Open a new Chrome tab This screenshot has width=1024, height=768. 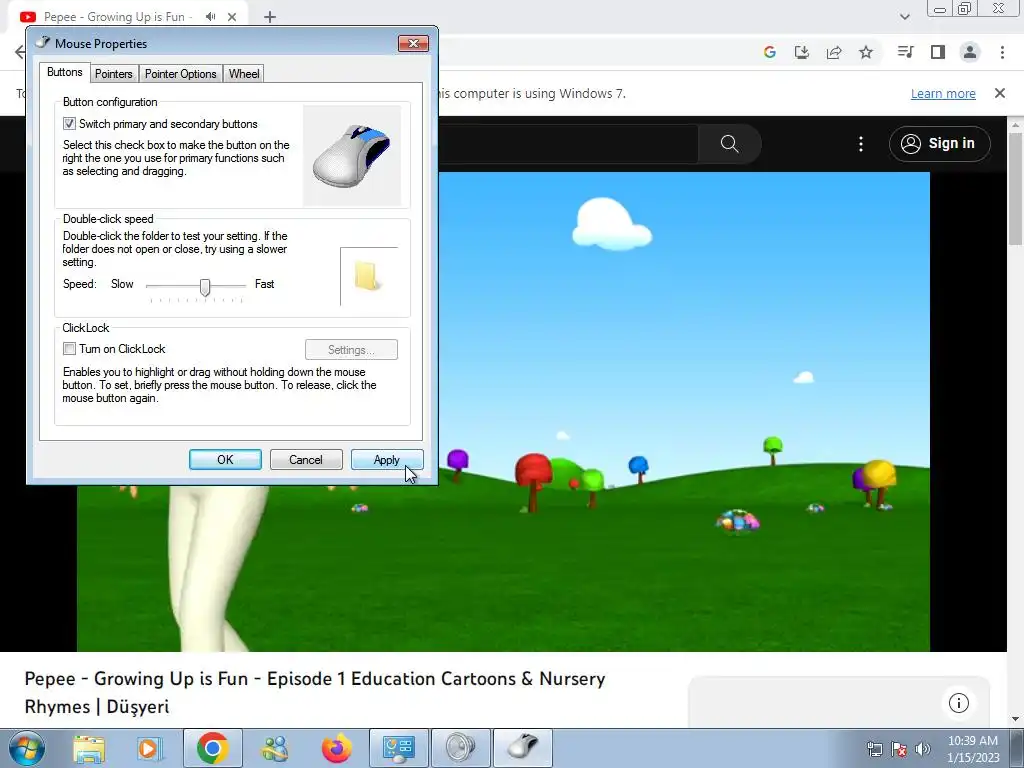point(270,17)
